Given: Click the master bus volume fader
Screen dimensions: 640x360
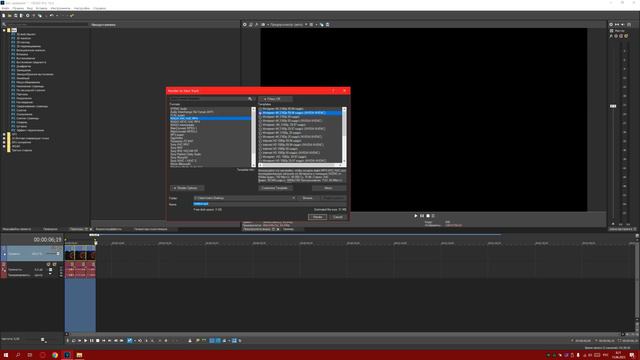Looking at the screenshot, I should tap(613, 106).
